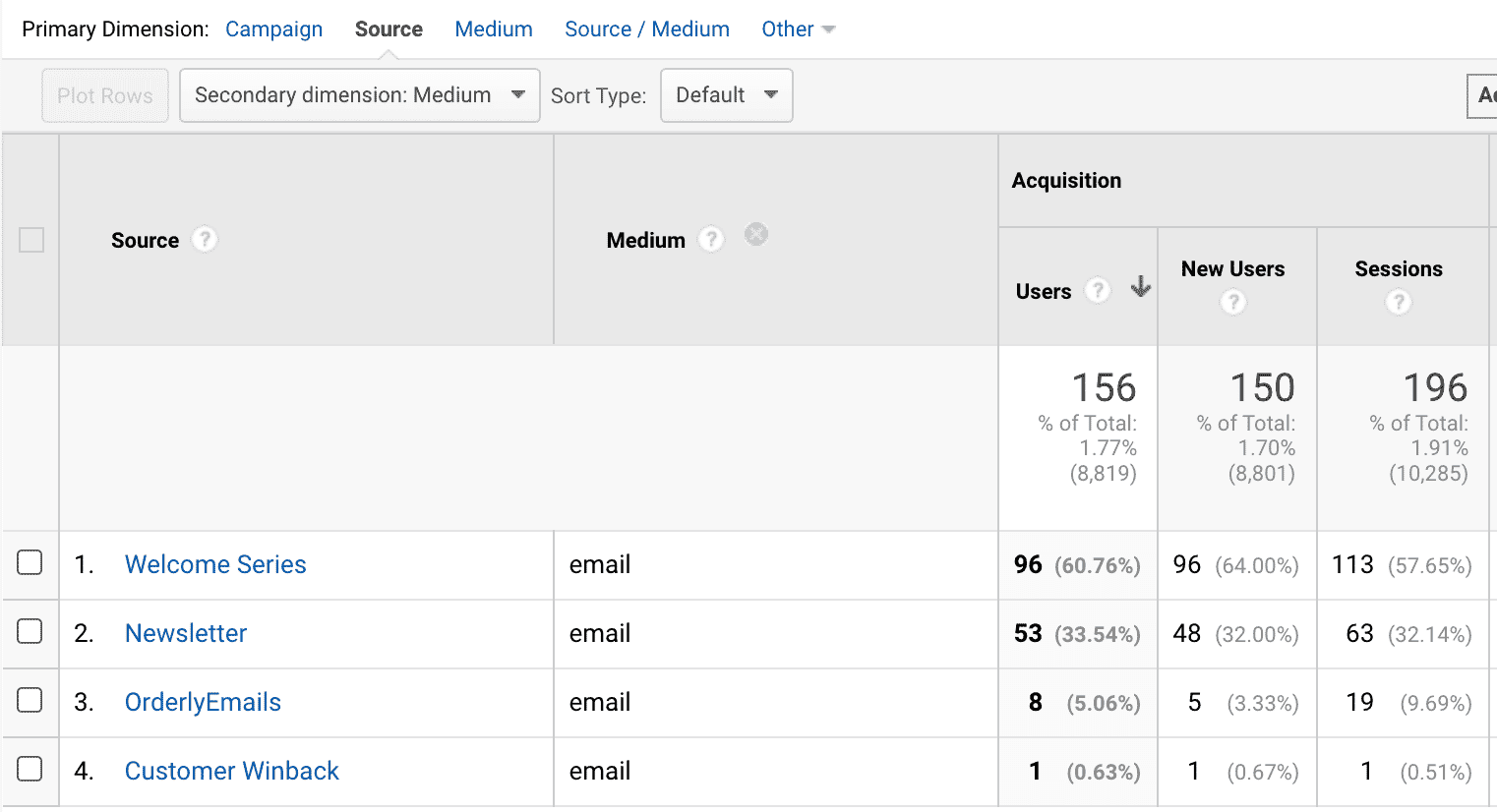The image size is (1497, 812).
Task: Toggle the select-all checkbox in table header
Action: click(31, 240)
